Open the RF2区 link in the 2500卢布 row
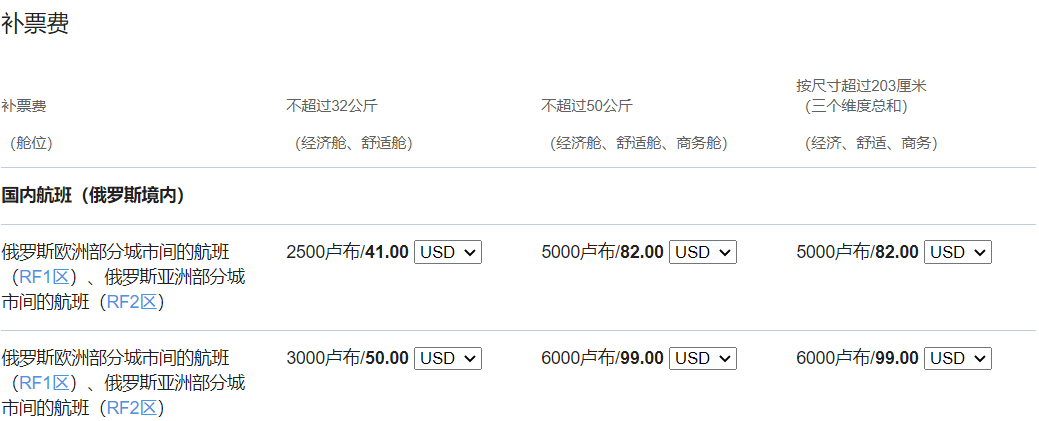The height and width of the screenshot is (421, 1039). pos(132,301)
